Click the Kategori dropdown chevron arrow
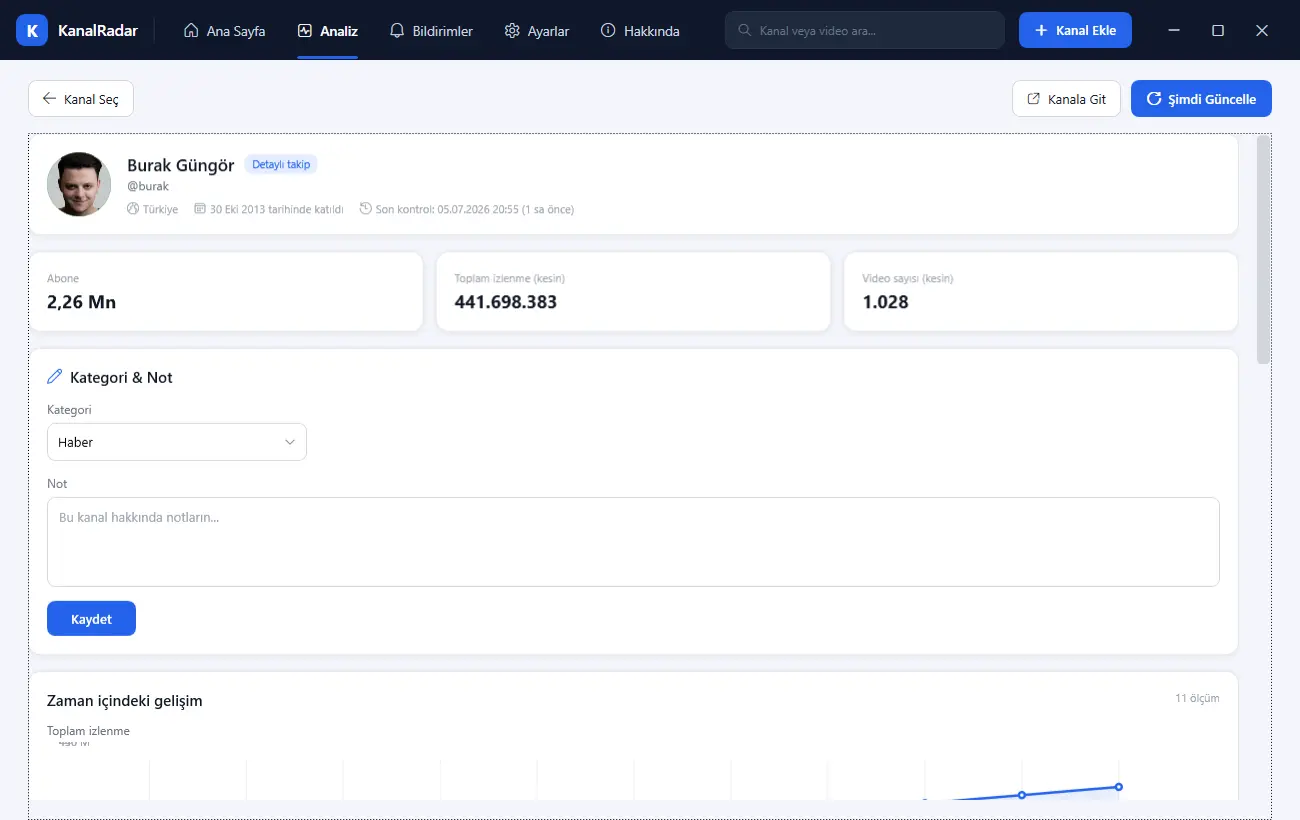Screen dimensions: 1300x820 click(290, 442)
